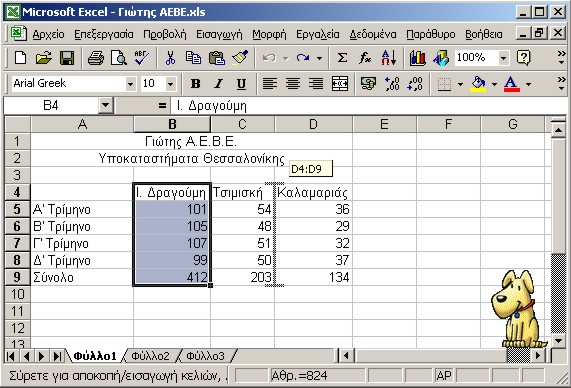Open the font size 10 dropdown

pos(170,84)
